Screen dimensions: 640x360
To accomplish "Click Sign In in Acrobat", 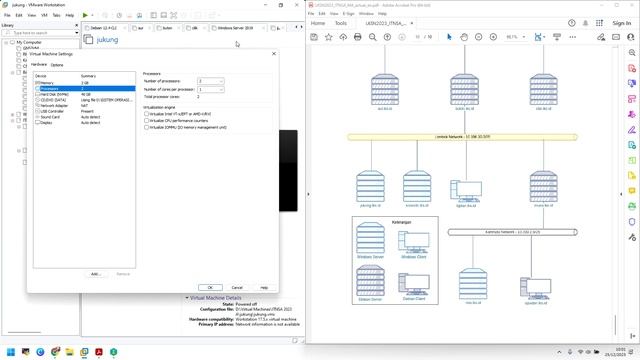I will click(622, 23).
